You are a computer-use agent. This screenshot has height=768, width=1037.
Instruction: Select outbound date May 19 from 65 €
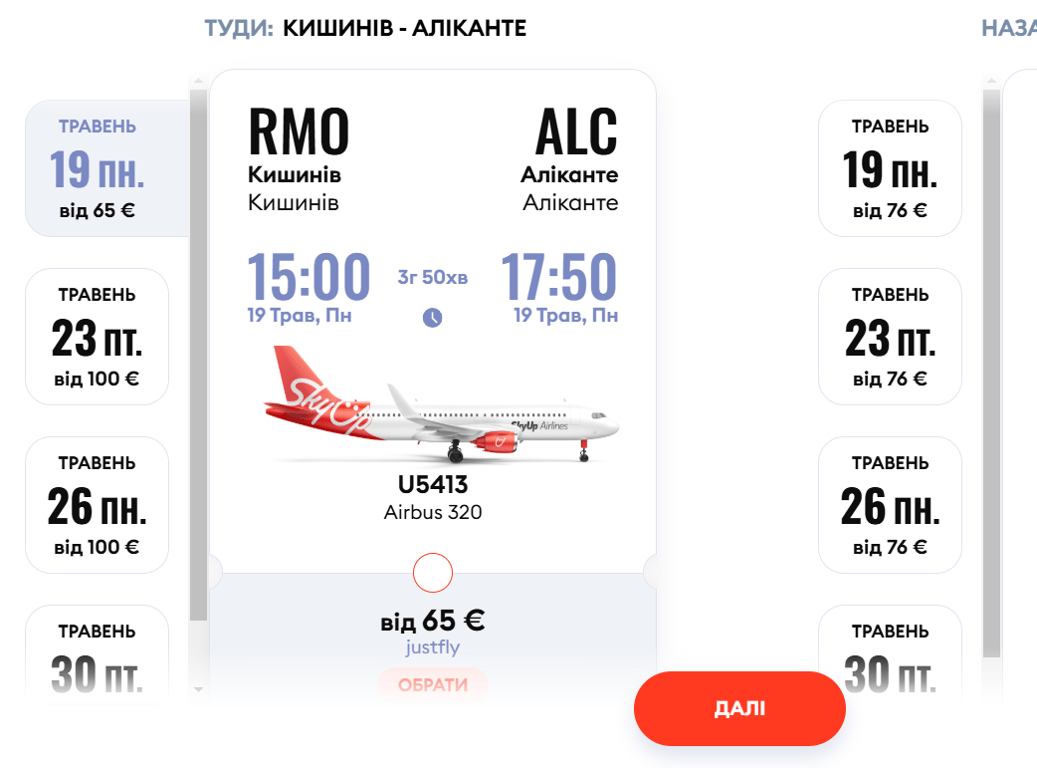tap(98, 168)
